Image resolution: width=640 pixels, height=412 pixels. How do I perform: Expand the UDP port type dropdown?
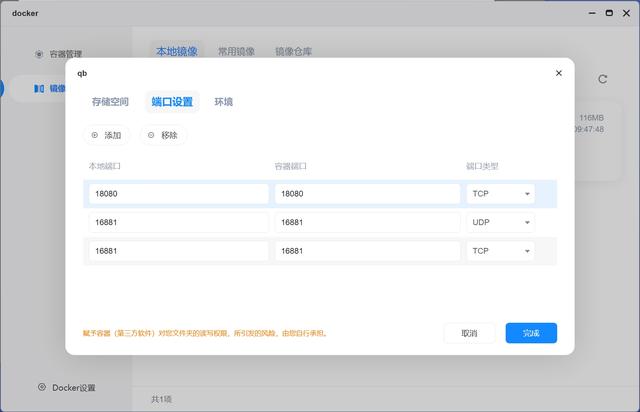pos(500,223)
